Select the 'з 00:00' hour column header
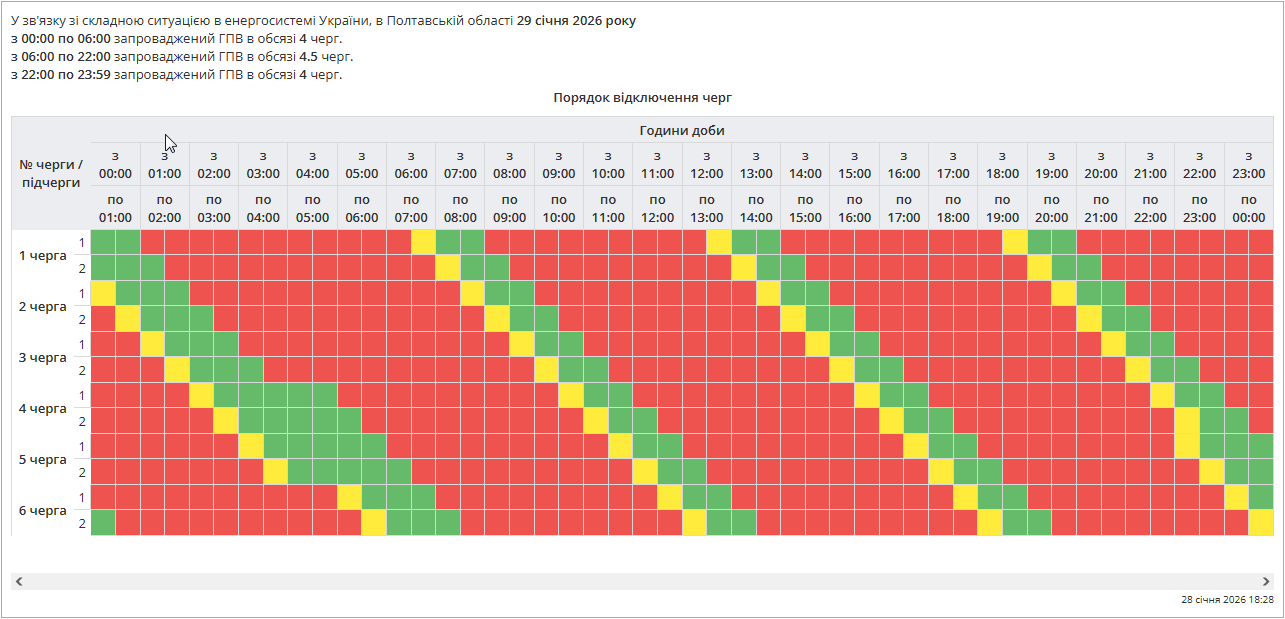1285x619 pixels. click(115, 164)
